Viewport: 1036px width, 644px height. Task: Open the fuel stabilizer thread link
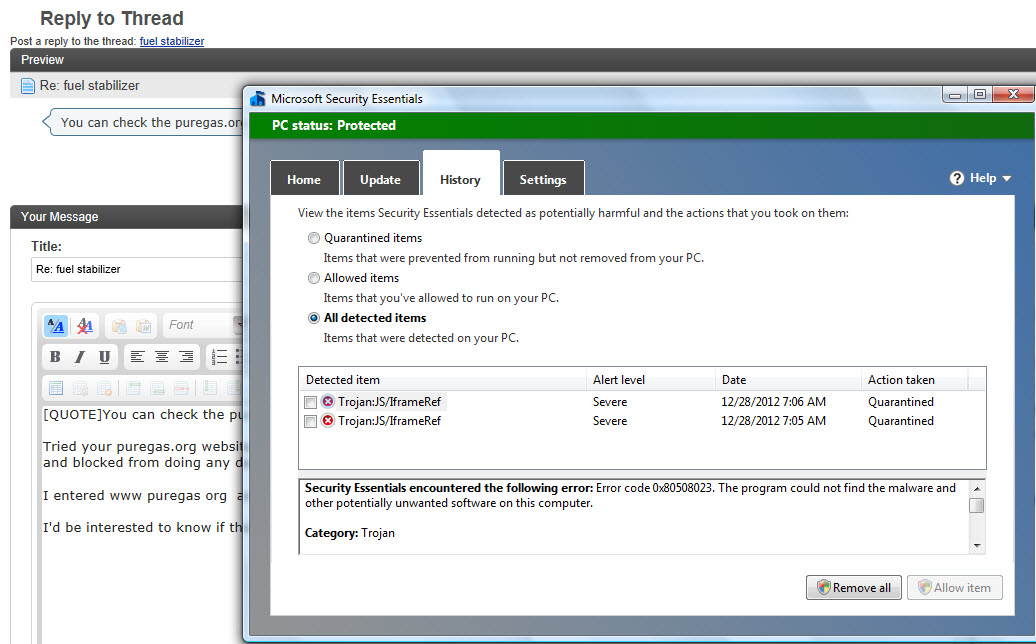coord(172,41)
